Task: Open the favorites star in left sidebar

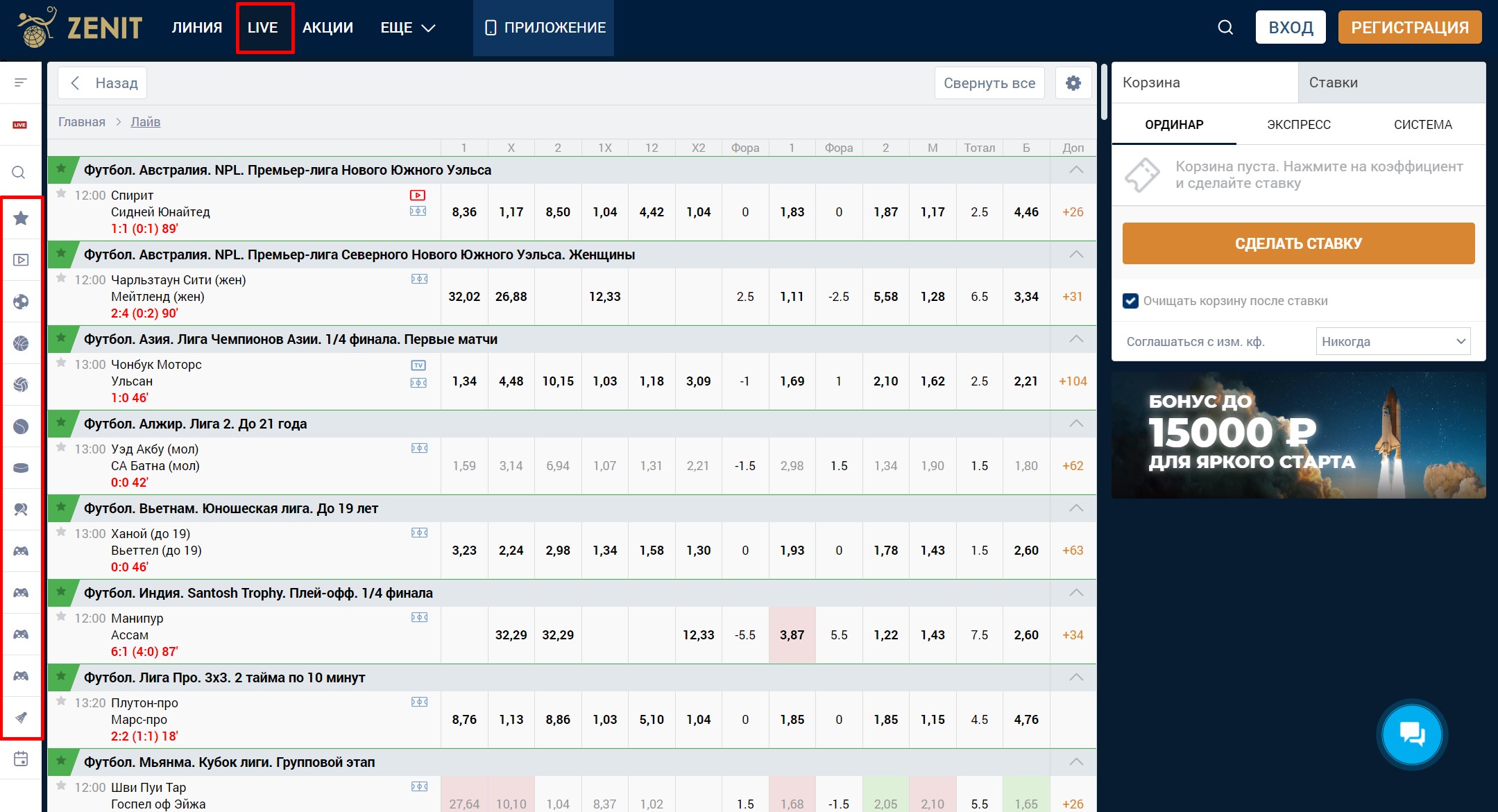Action: 21,218
